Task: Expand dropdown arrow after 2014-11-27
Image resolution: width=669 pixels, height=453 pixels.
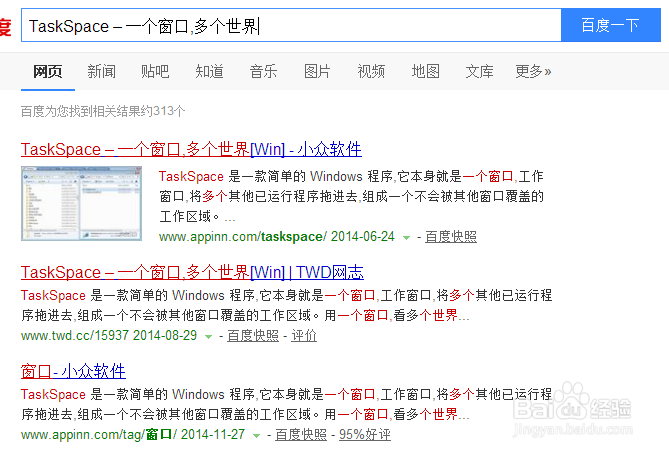Action: point(256,436)
